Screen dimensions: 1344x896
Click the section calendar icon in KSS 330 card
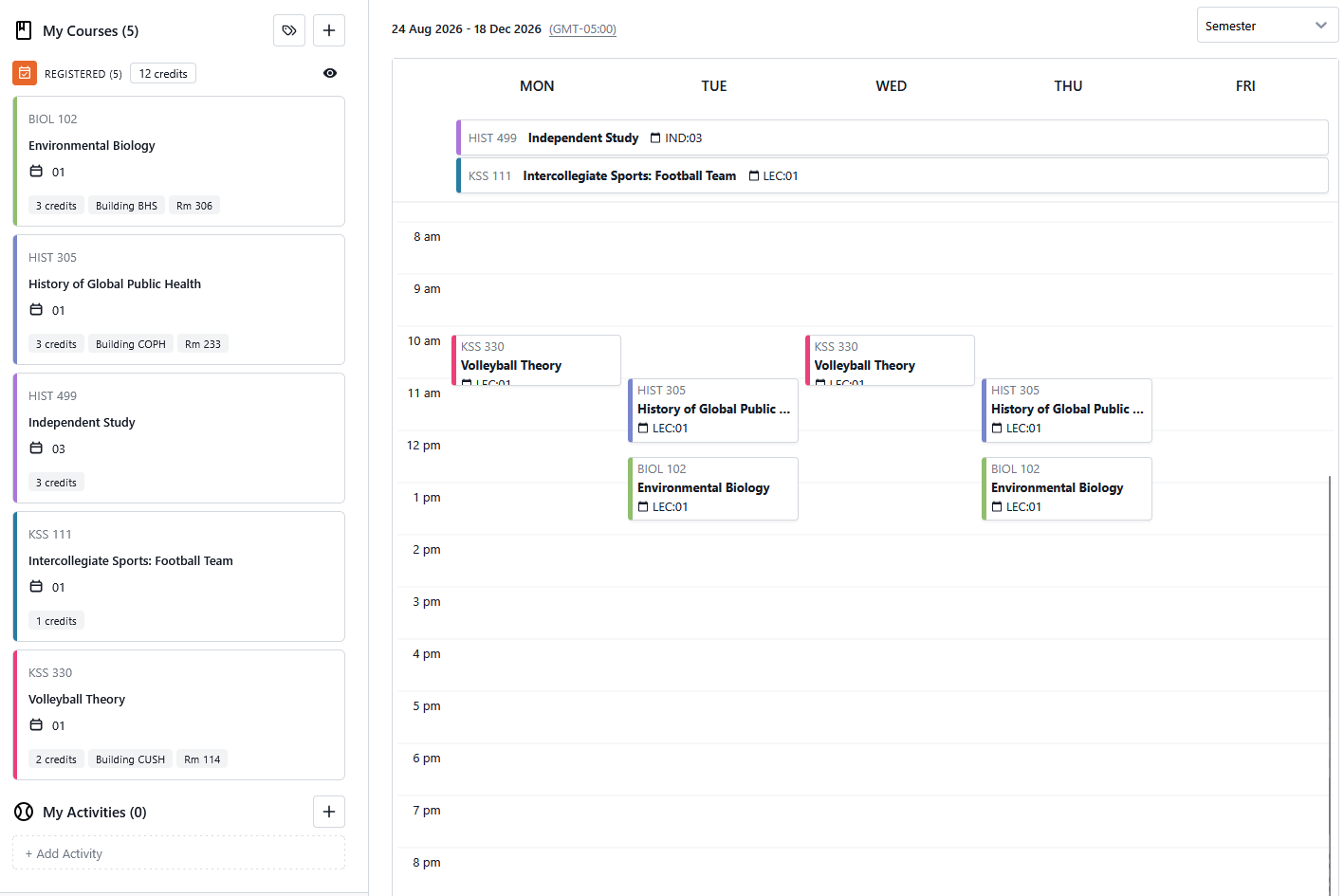(x=36, y=725)
